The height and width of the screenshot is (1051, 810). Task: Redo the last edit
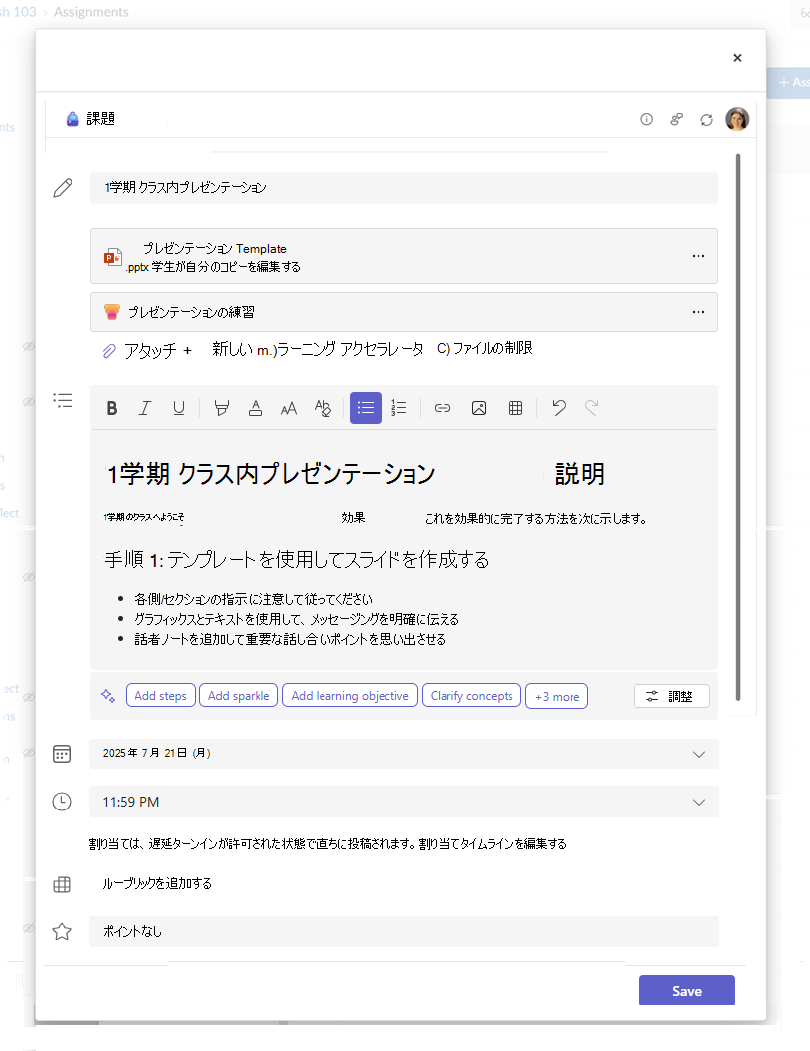[x=591, y=408]
